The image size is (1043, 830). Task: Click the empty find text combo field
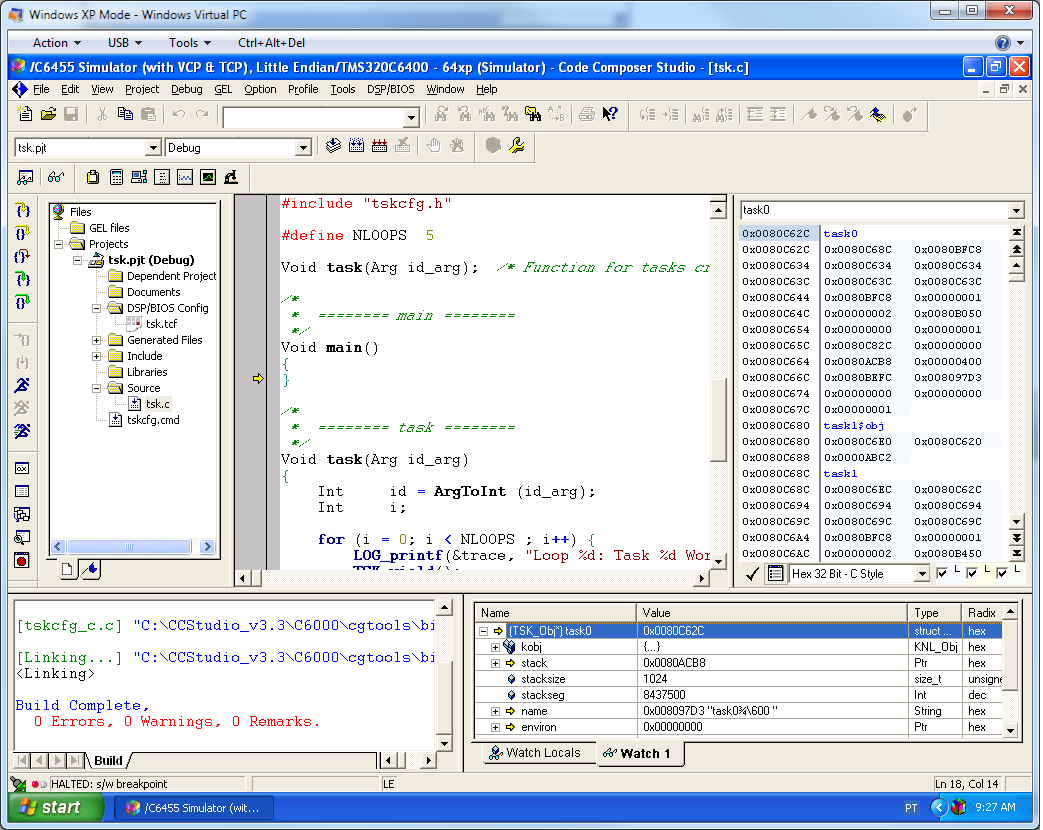point(314,118)
